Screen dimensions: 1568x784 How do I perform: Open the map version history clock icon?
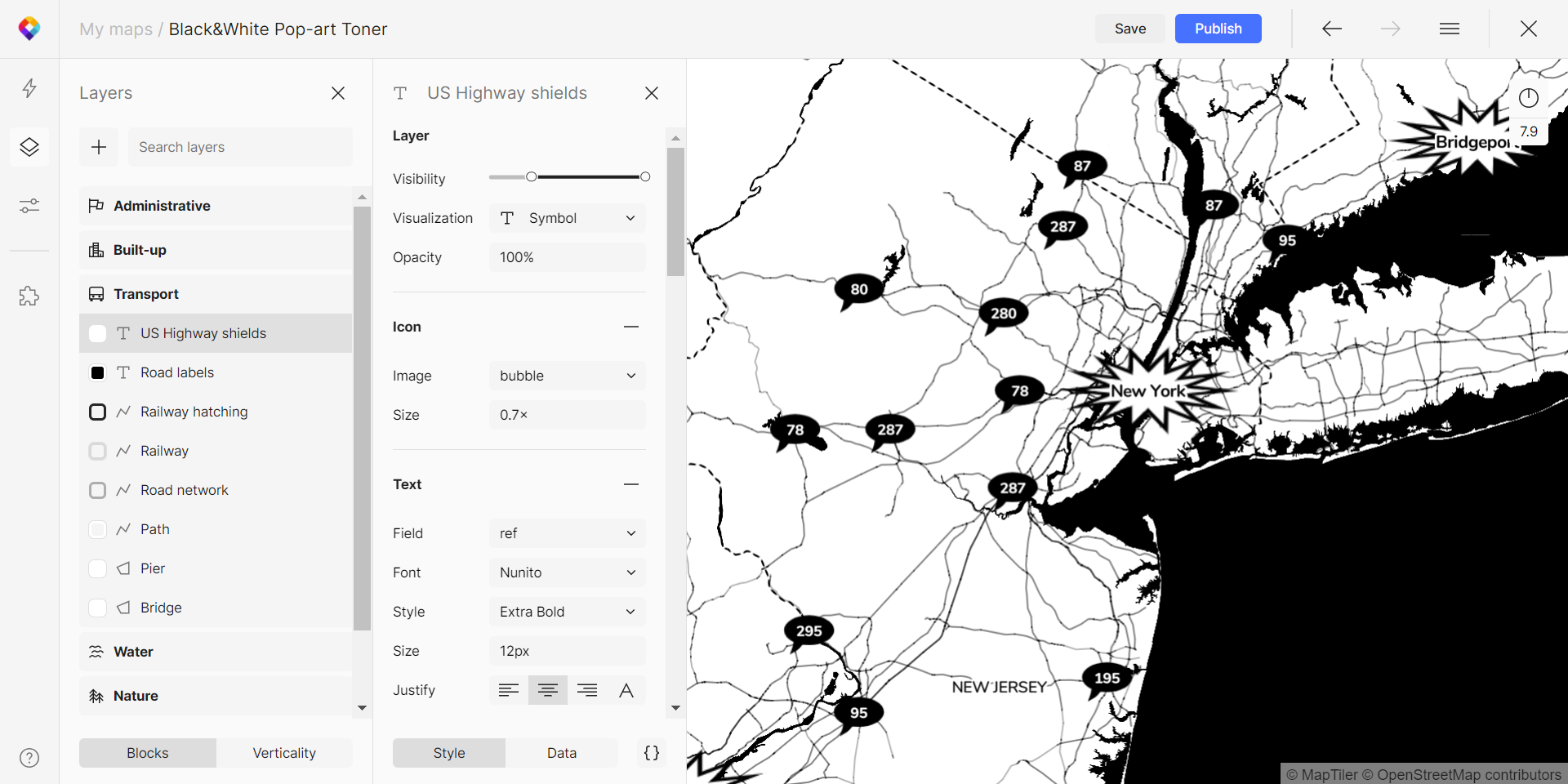click(x=1529, y=98)
